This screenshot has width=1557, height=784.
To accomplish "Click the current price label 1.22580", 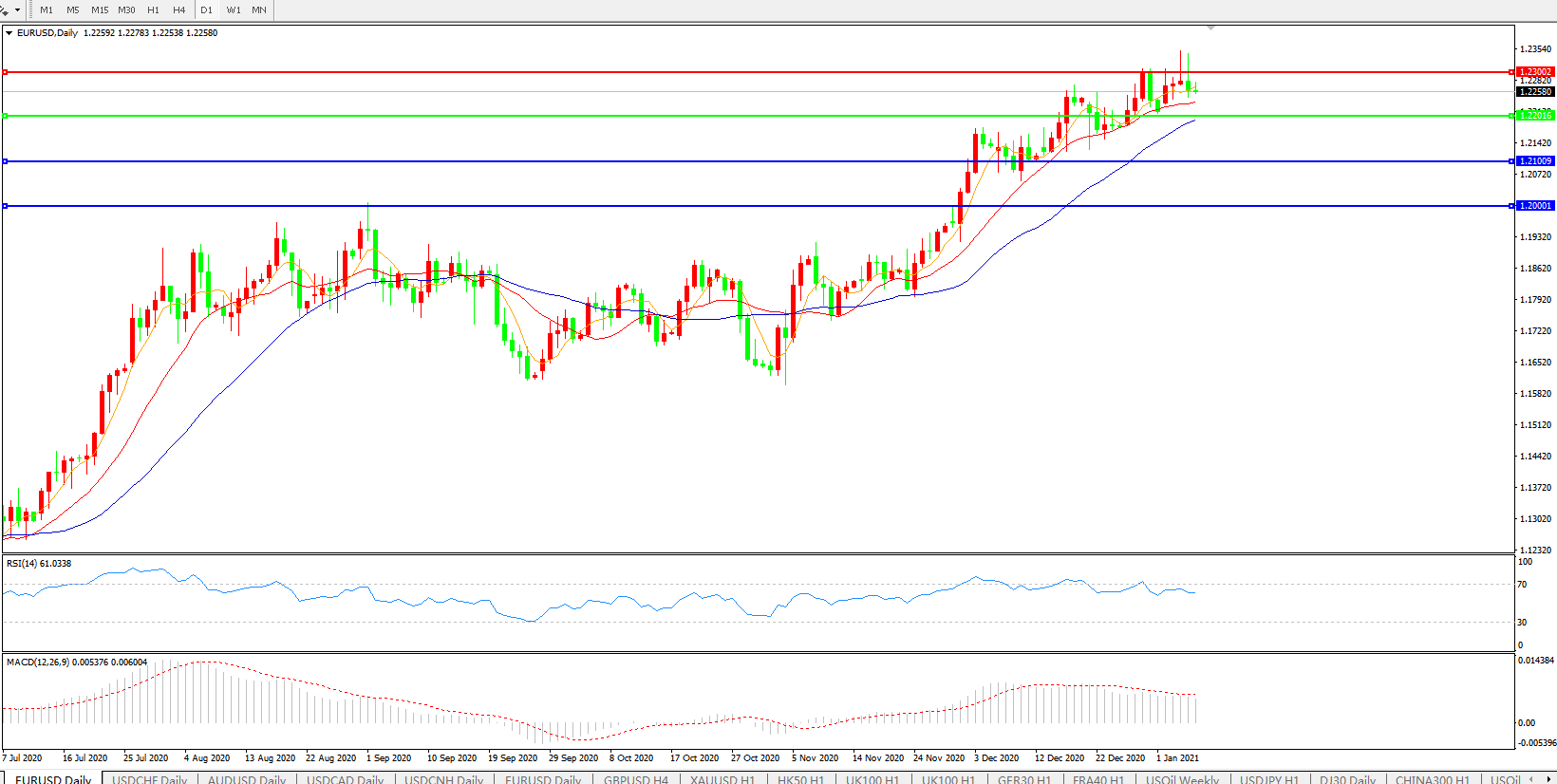I will 1535,92.
